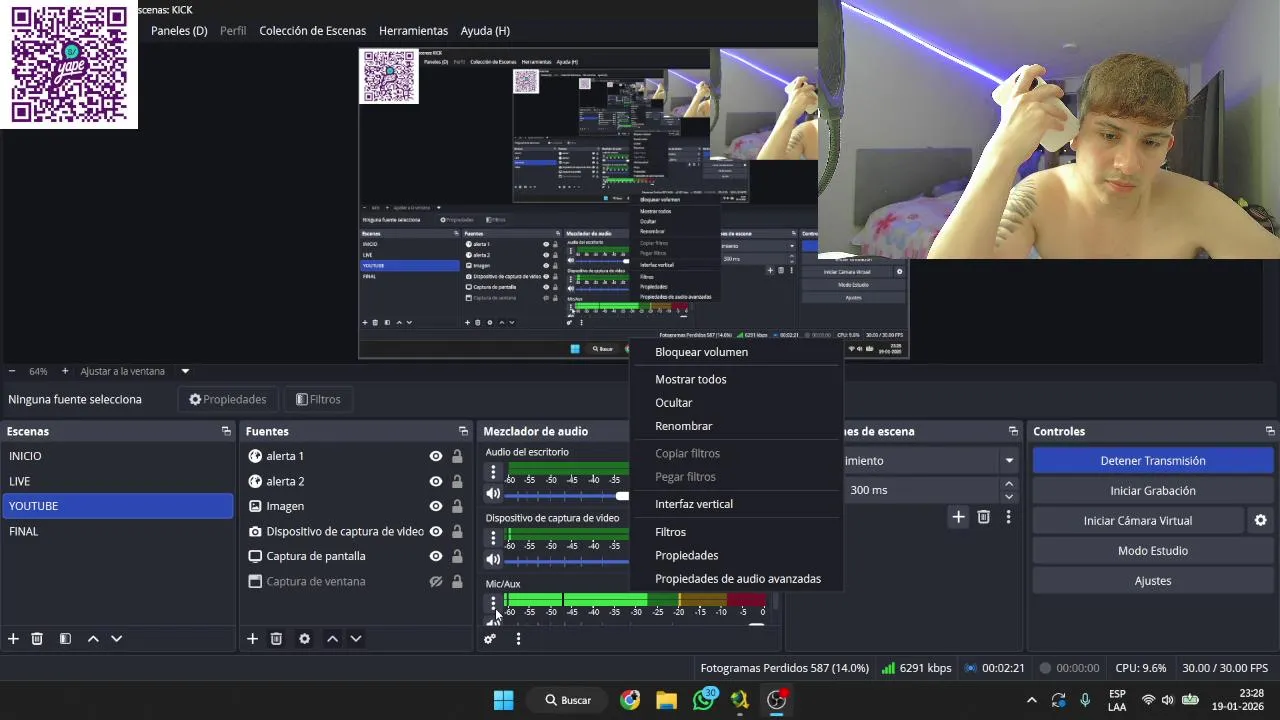Click Detener Transmisión button
Image resolution: width=1280 pixels, height=720 pixels.
pos(1153,461)
